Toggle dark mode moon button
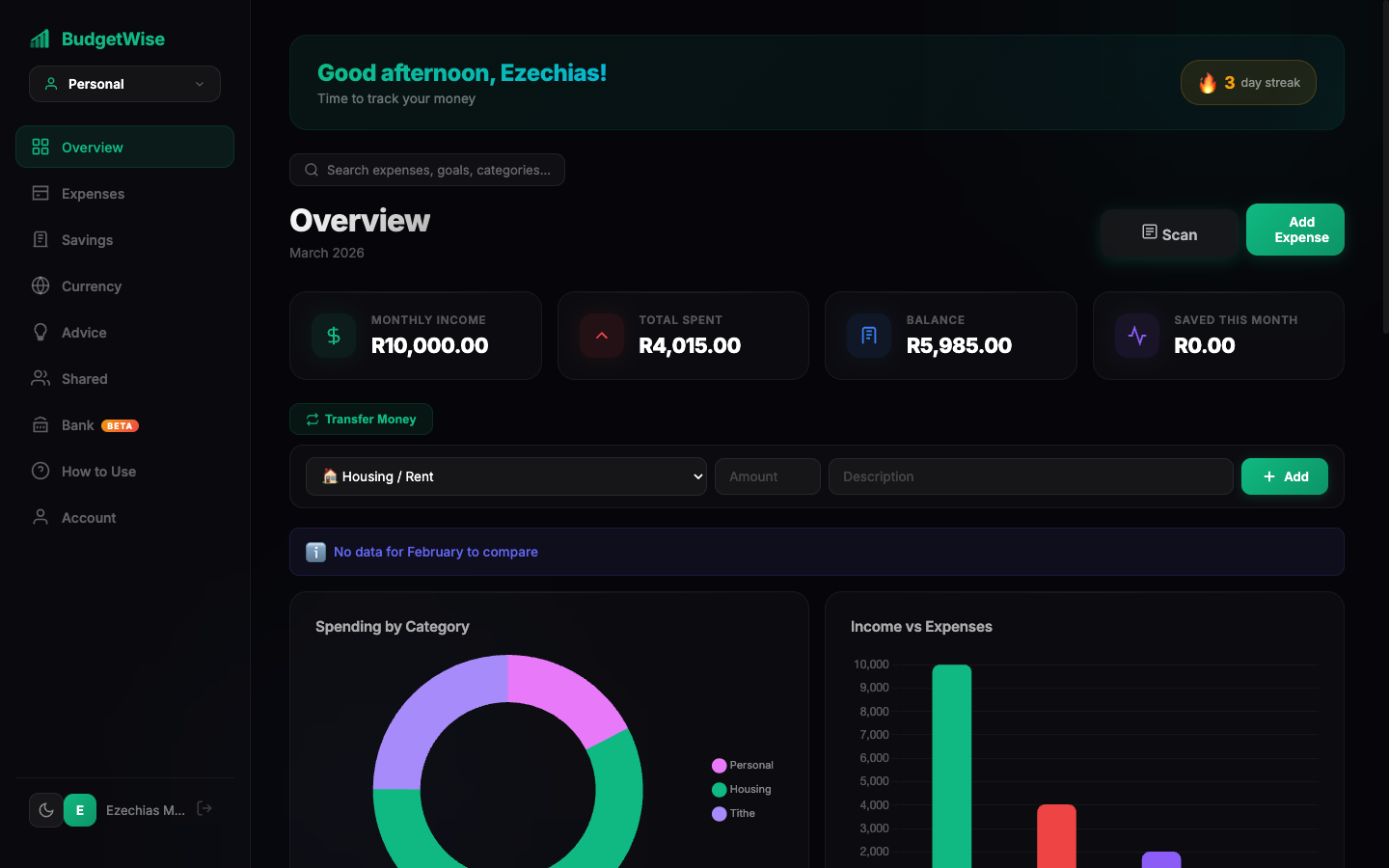 click(x=46, y=810)
